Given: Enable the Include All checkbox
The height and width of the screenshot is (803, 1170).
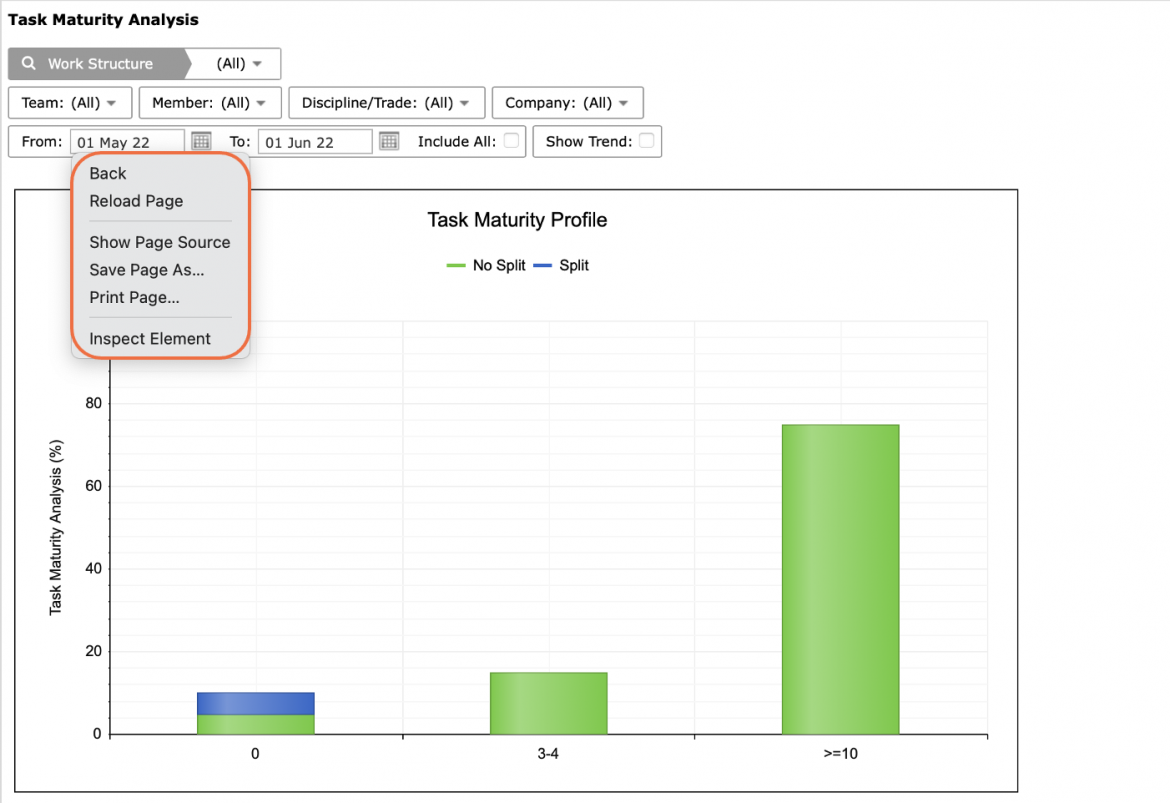Looking at the screenshot, I should click(511, 140).
